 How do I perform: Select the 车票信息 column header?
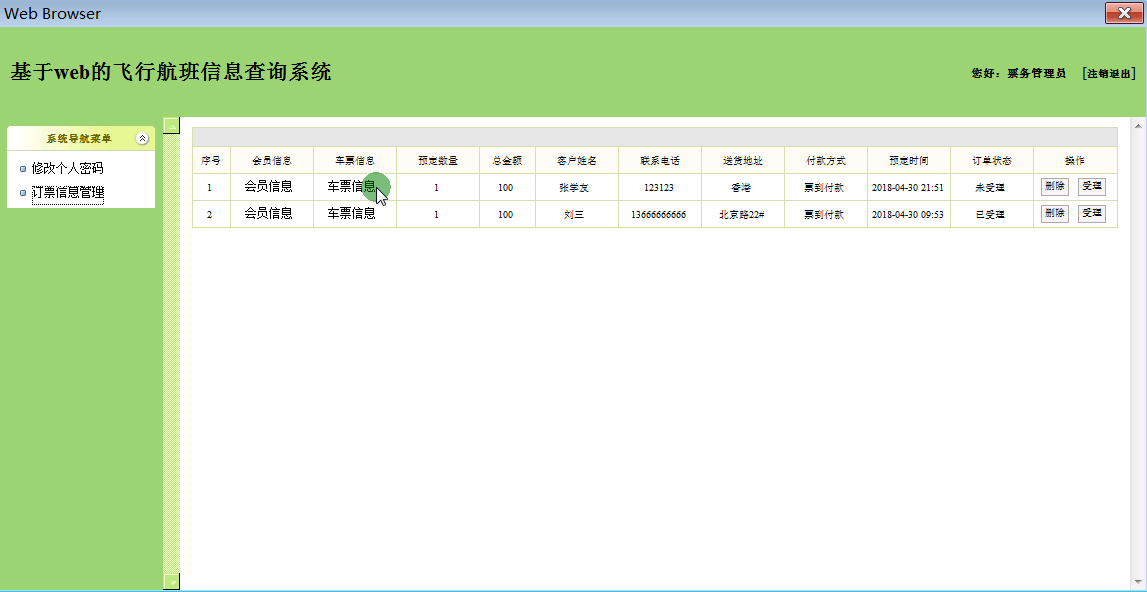[x=355, y=160]
